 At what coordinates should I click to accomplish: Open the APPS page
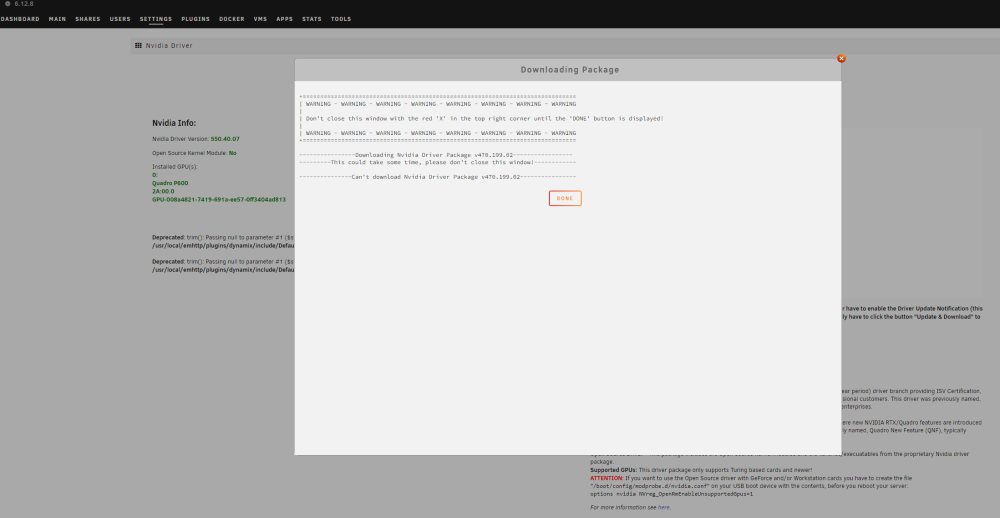(x=284, y=19)
